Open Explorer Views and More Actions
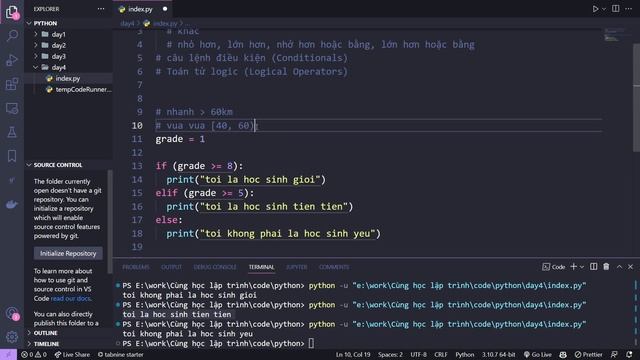The image size is (640, 360). point(101,9)
